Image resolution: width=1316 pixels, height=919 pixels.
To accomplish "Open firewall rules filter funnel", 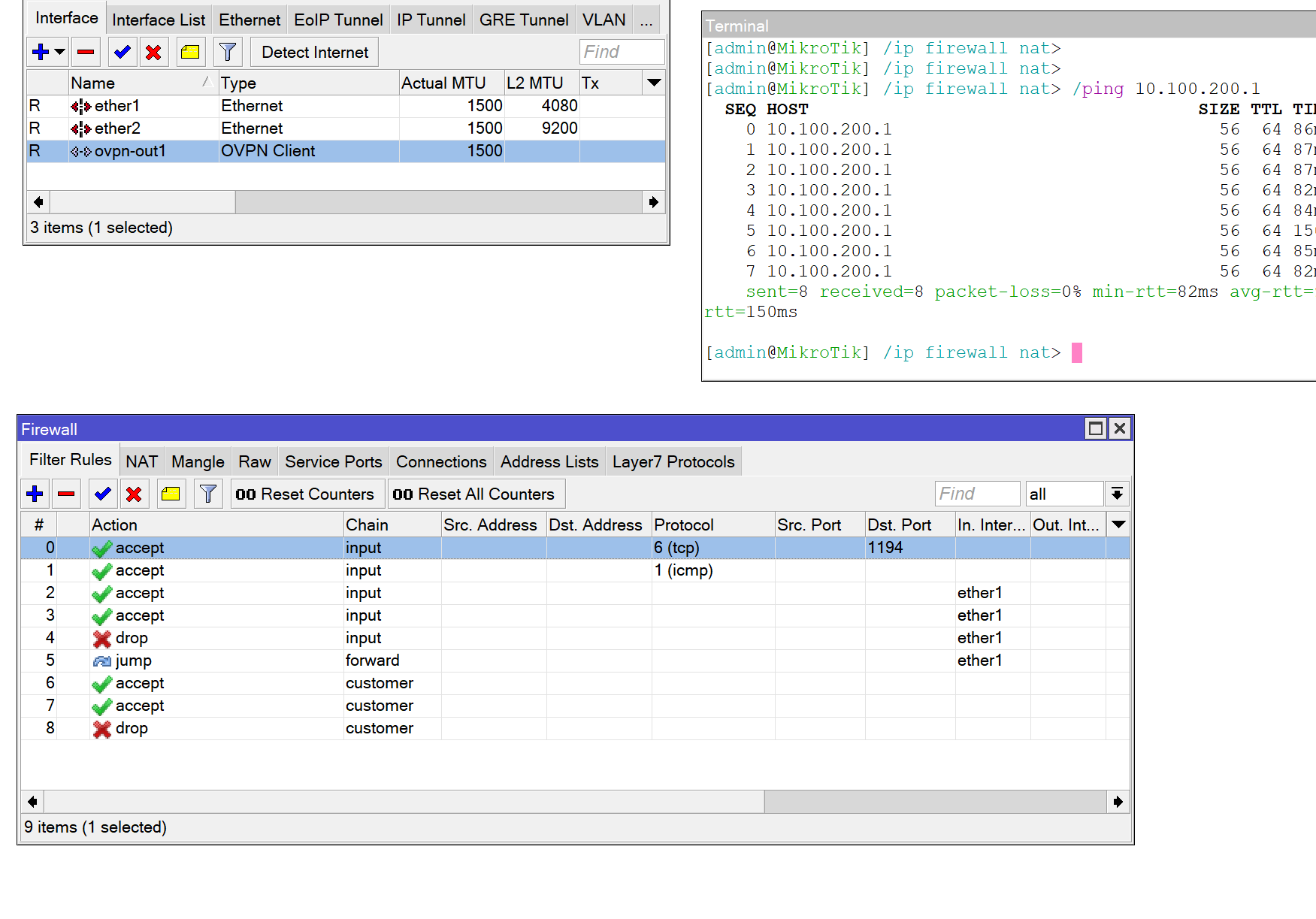I will click(207, 494).
